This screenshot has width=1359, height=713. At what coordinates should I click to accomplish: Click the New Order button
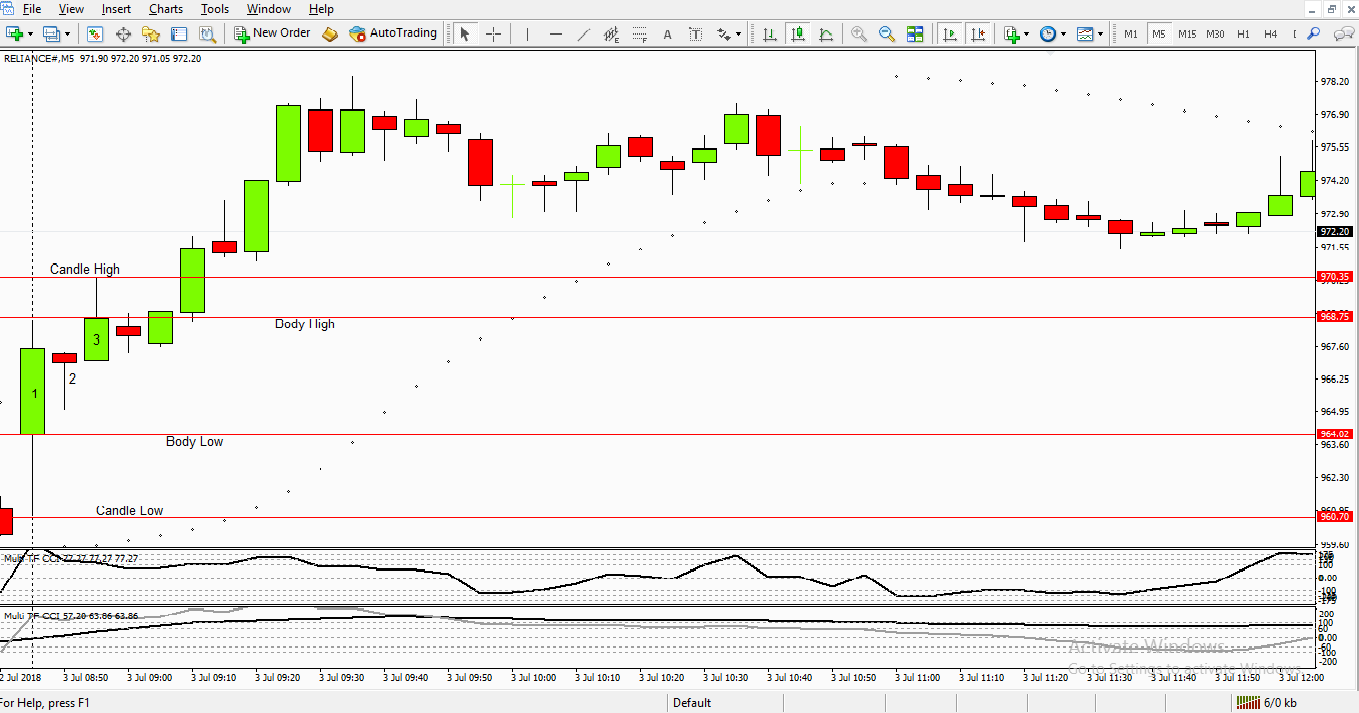(x=272, y=33)
